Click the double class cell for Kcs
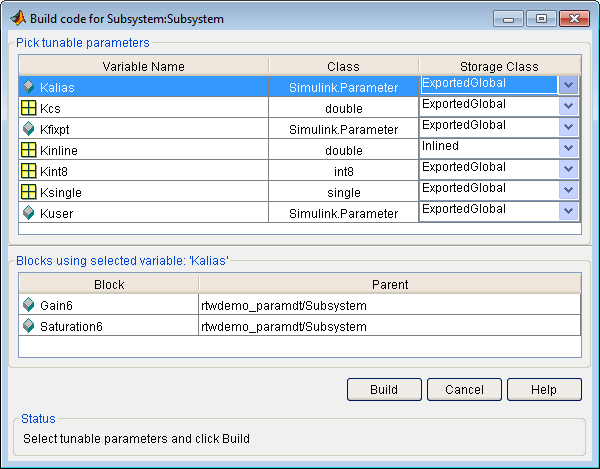 344,109
